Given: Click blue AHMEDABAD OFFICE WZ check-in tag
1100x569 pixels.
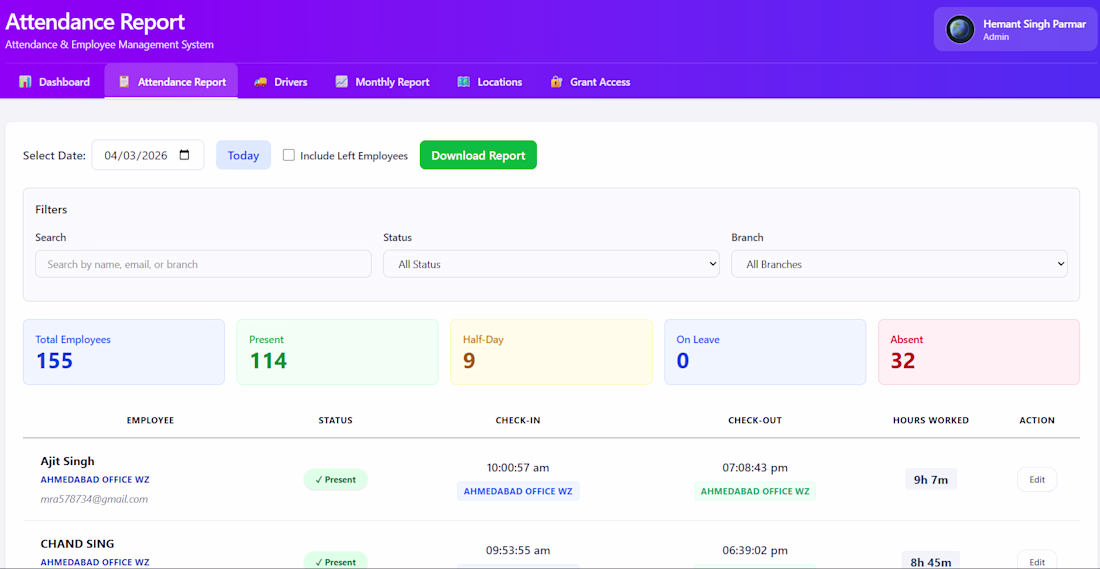Looking at the screenshot, I should (518, 491).
